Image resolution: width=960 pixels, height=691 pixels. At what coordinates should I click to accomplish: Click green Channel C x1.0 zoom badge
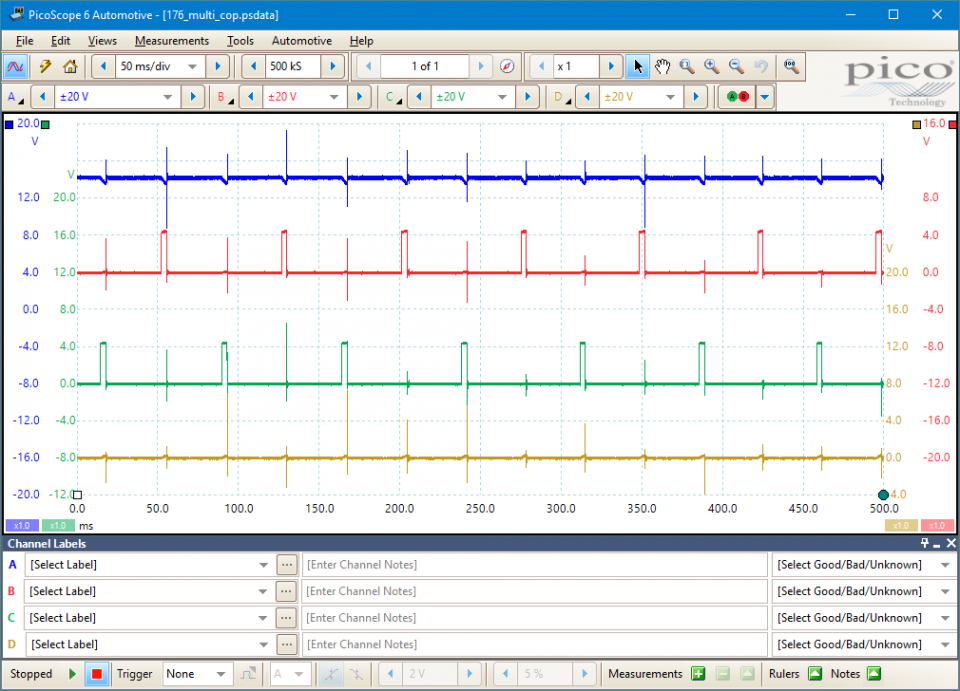point(58,526)
